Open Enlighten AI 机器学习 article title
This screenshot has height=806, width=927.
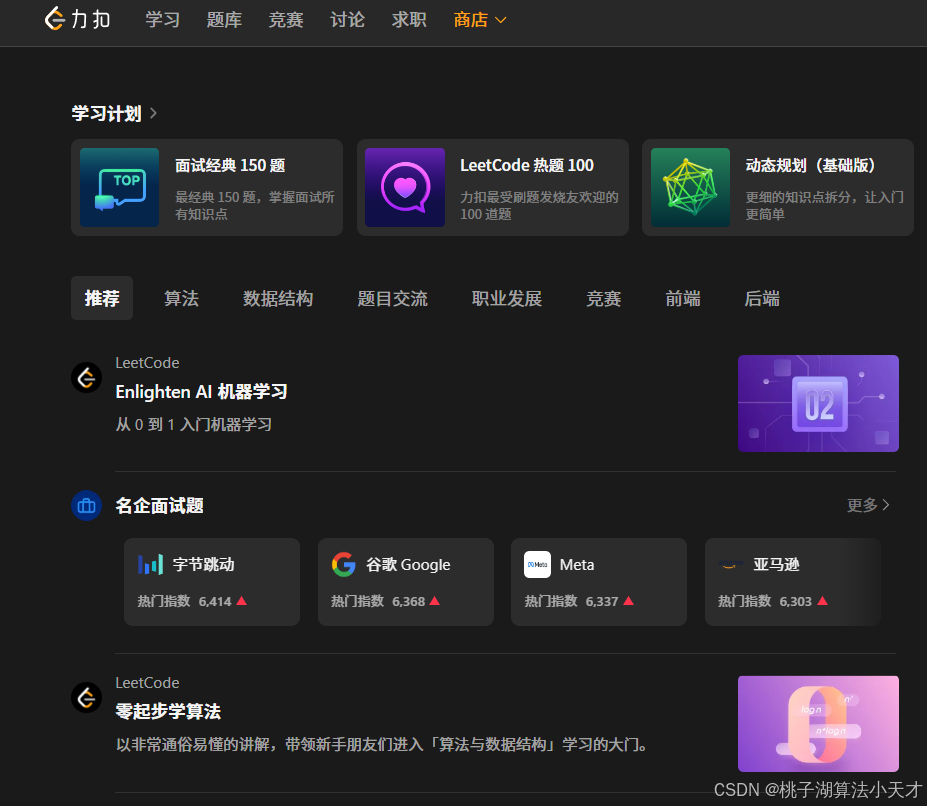pos(201,391)
